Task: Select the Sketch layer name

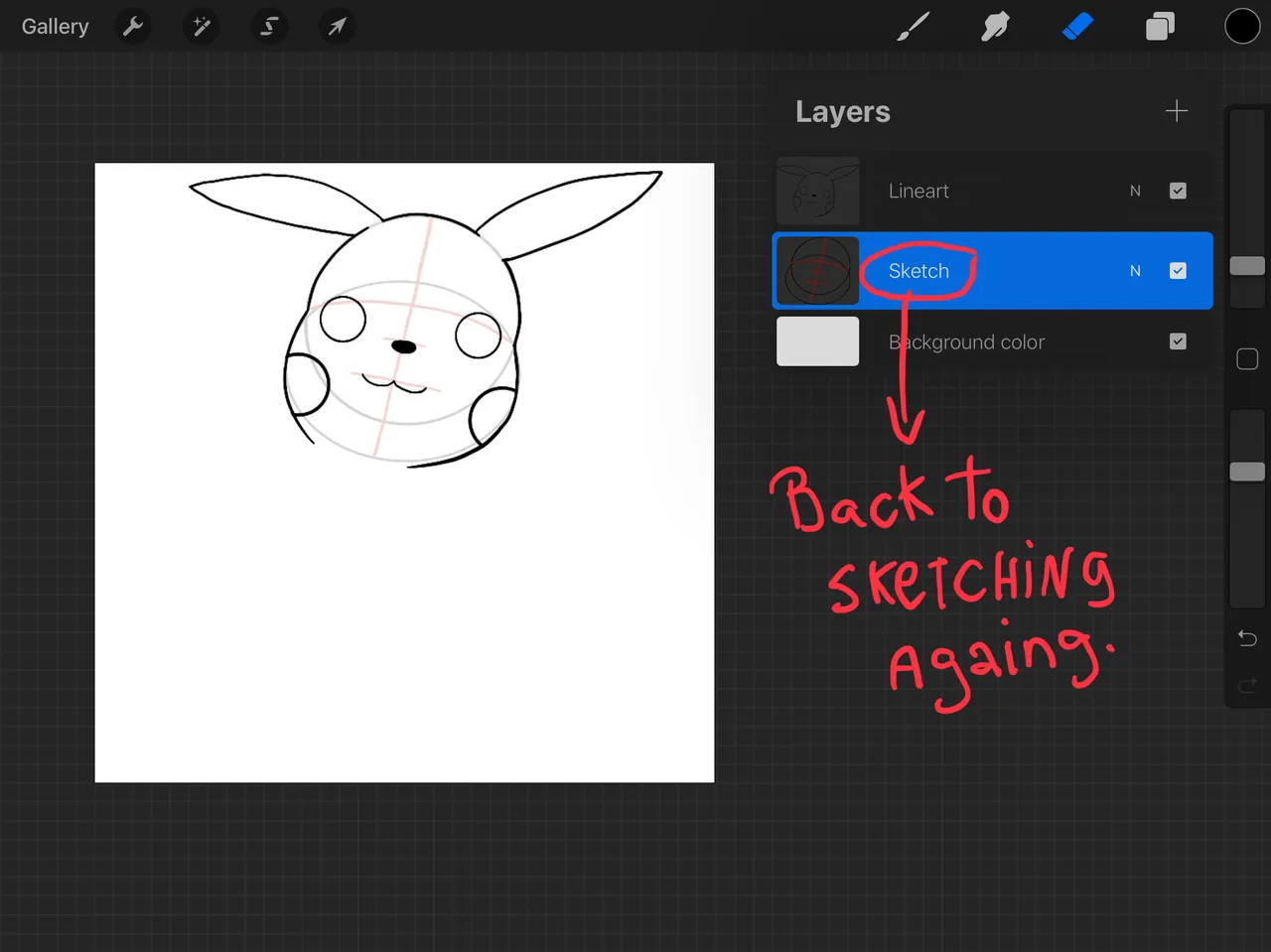Action: click(x=918, y=271)
